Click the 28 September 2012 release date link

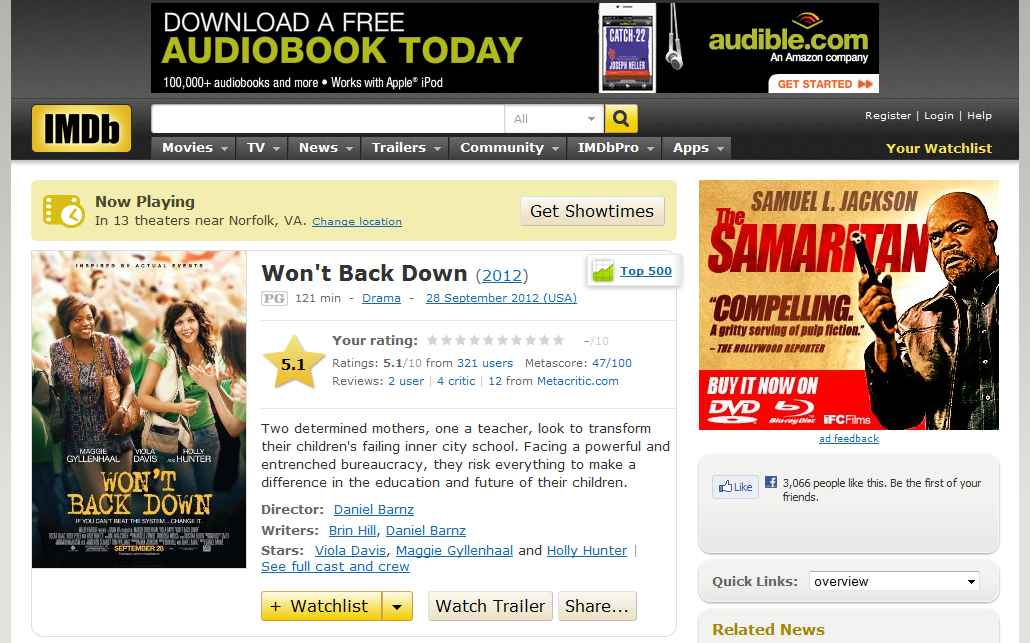click(501, 298)
